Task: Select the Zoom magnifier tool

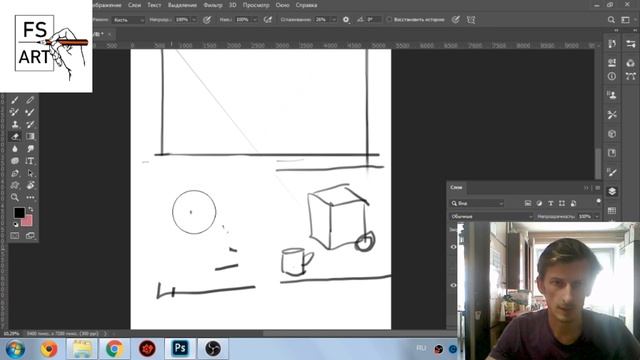Action: pyautogui.click(x=15, y=198)
